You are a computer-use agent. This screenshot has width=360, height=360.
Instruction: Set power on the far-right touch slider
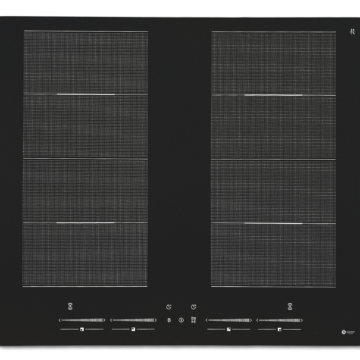click(279, 320)
